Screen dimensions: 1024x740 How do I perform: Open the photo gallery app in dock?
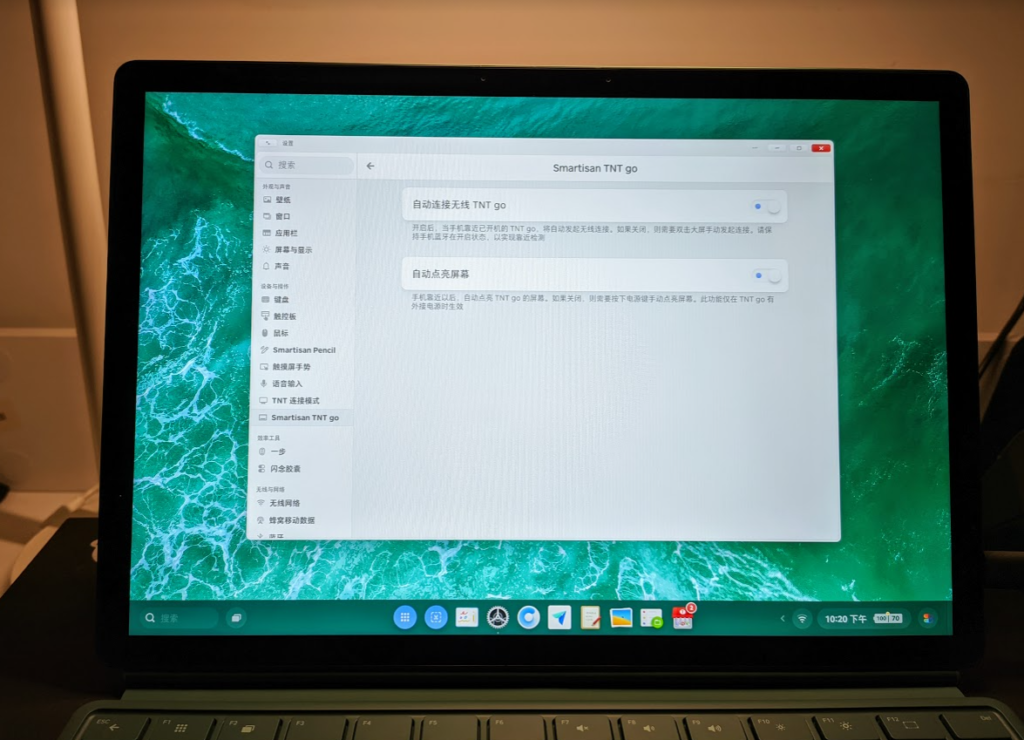pos(620,617)
